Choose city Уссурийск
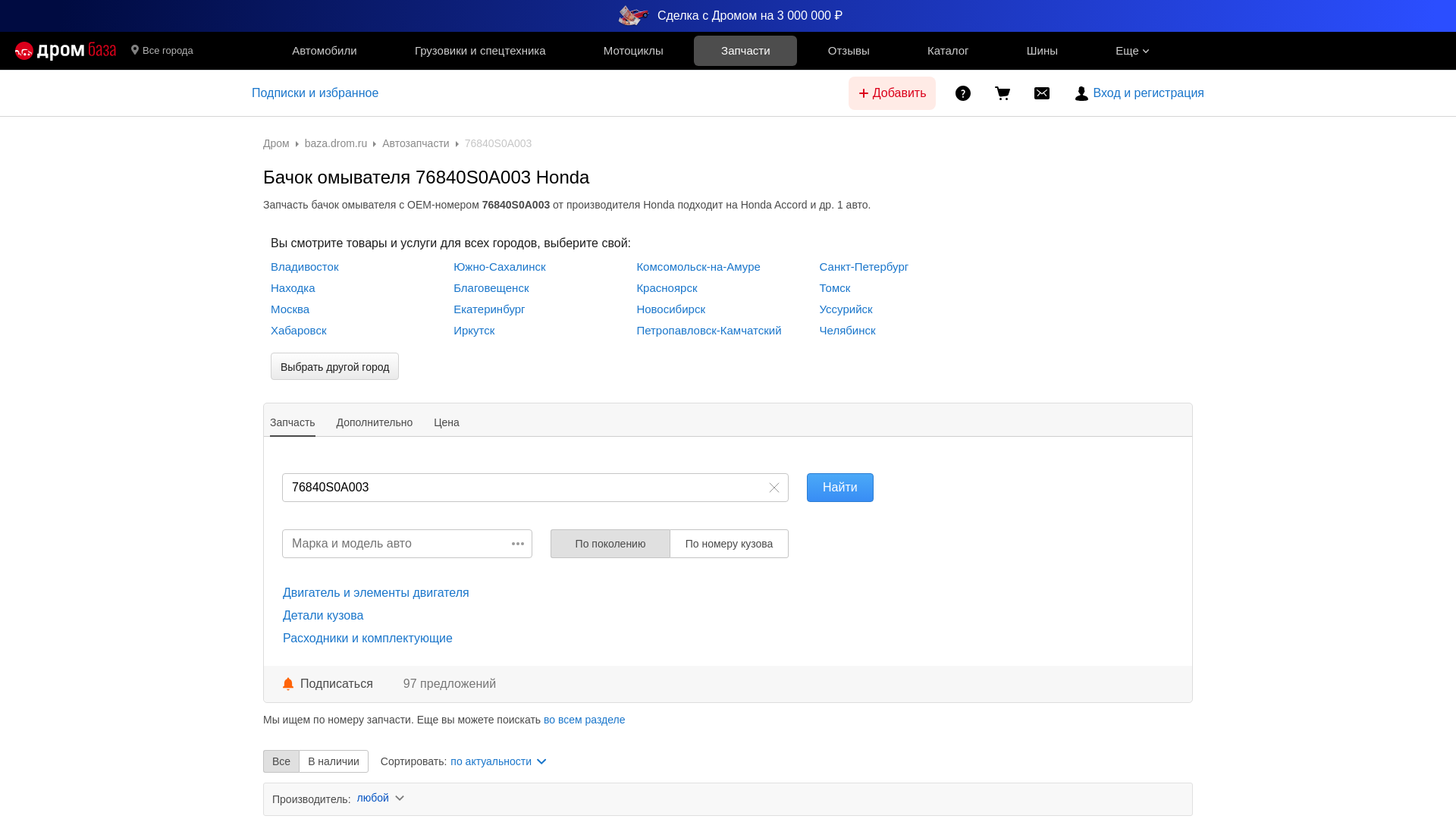 [x=846, y=309]
